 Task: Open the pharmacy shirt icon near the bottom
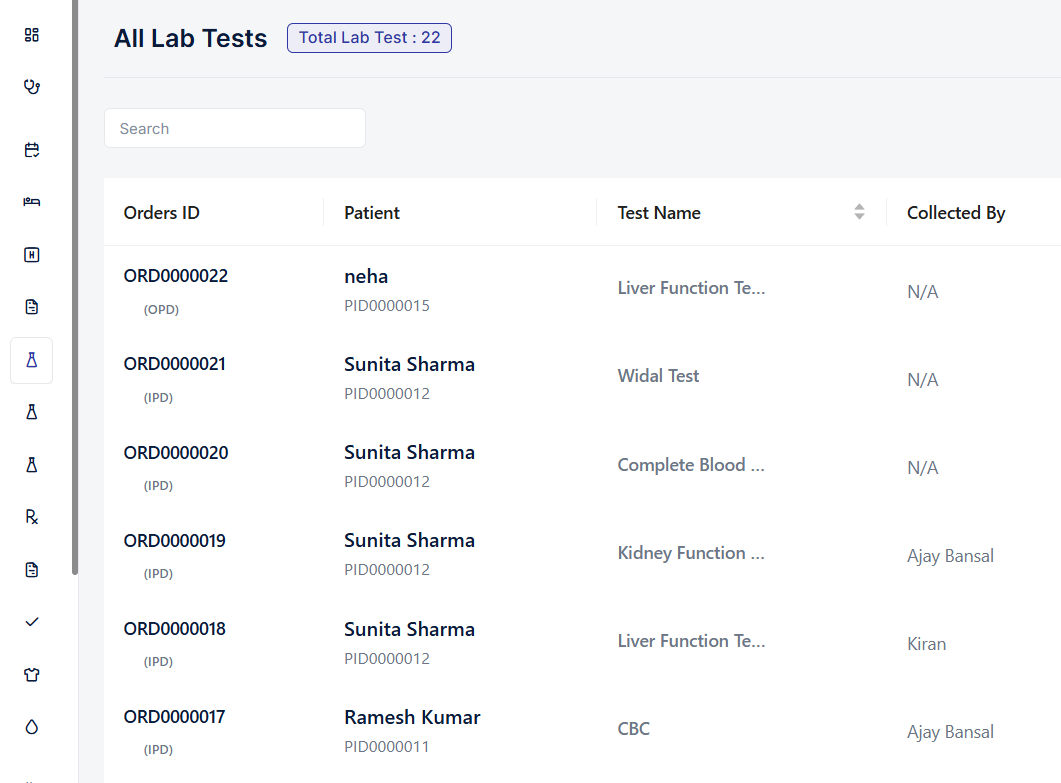tap(31, 674)
